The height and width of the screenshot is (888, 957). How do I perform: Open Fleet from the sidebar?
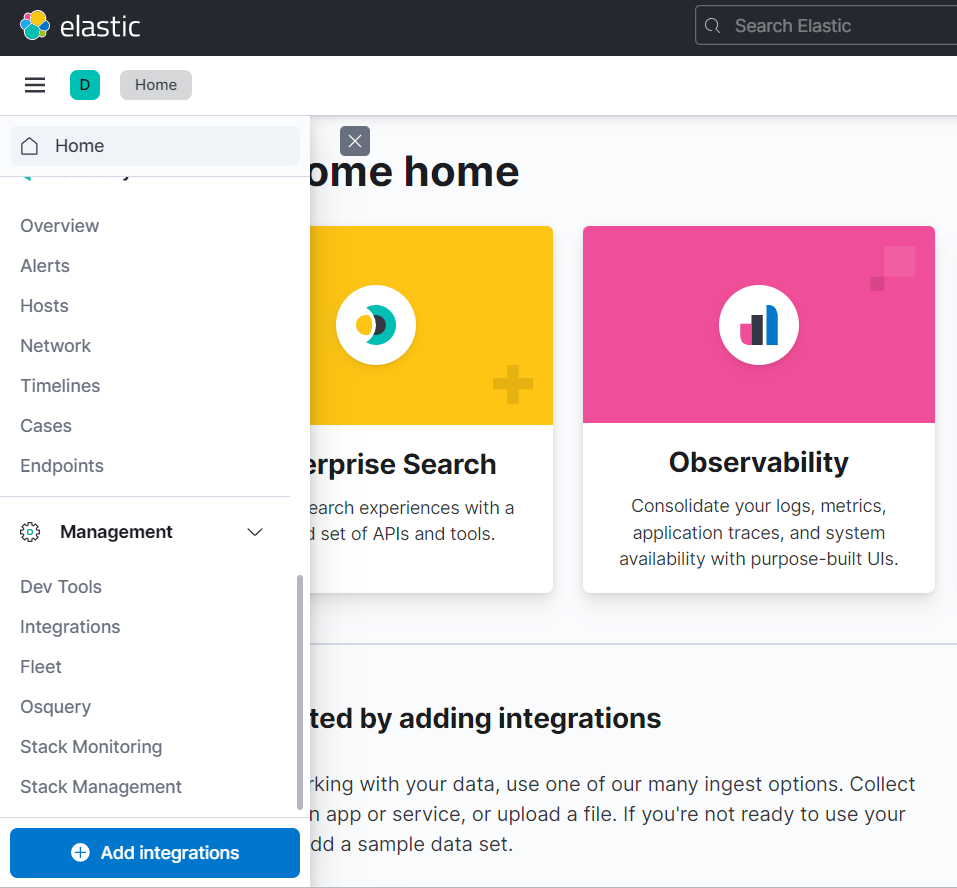(40, 667)
